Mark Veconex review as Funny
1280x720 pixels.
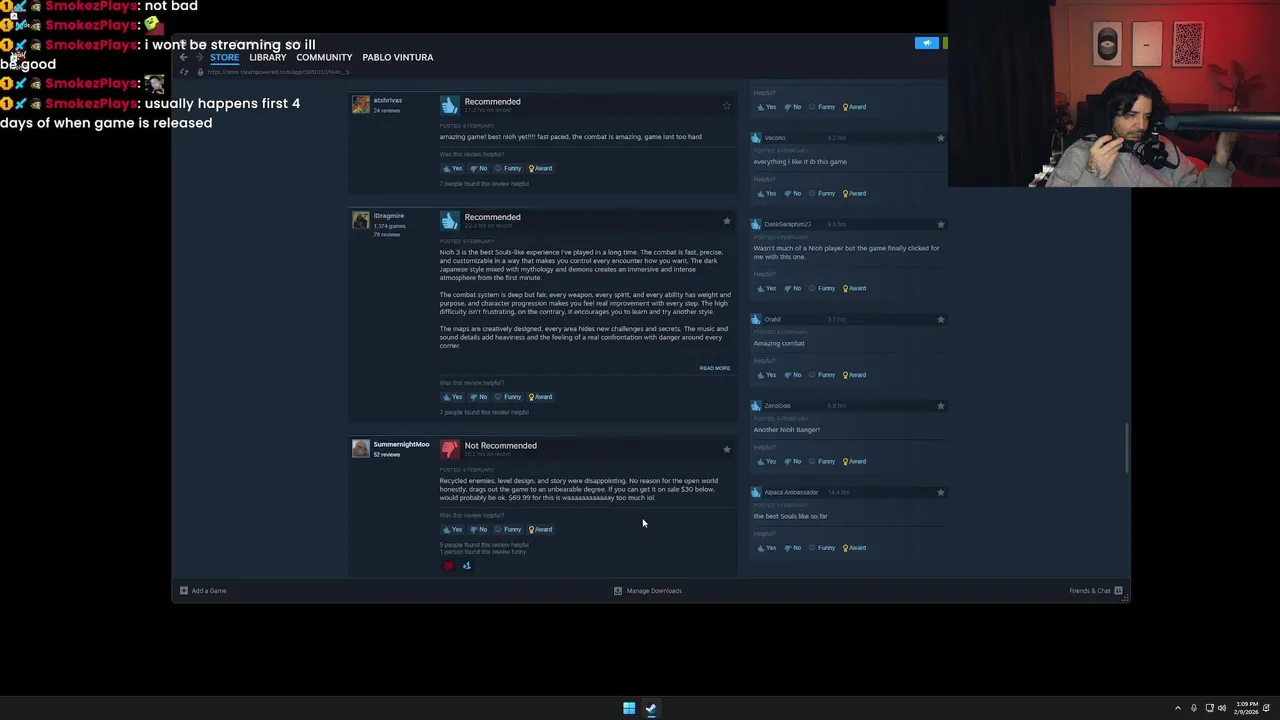(x=822, y=193)
